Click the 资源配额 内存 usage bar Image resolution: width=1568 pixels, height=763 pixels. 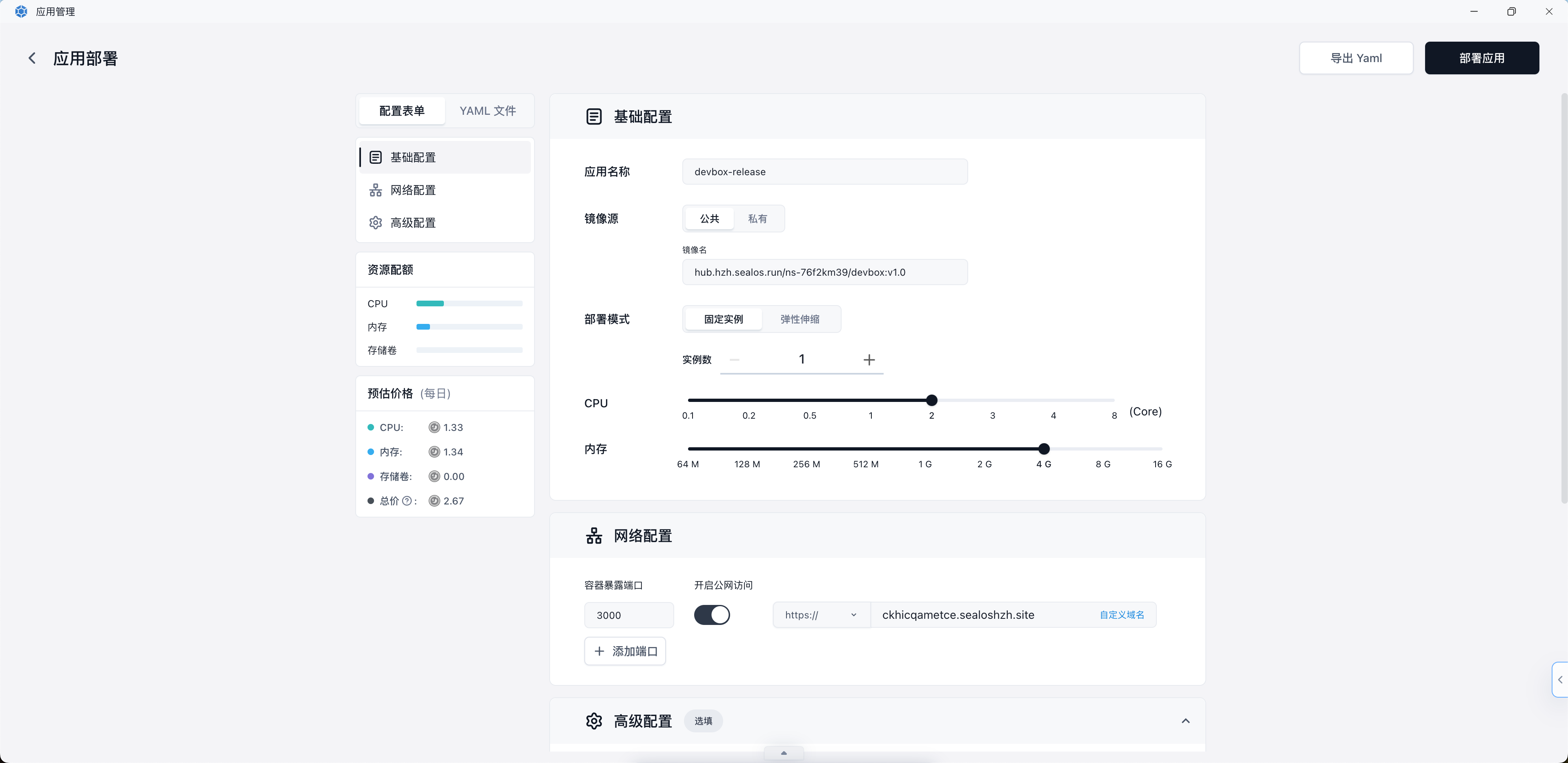tap(469, 327)
